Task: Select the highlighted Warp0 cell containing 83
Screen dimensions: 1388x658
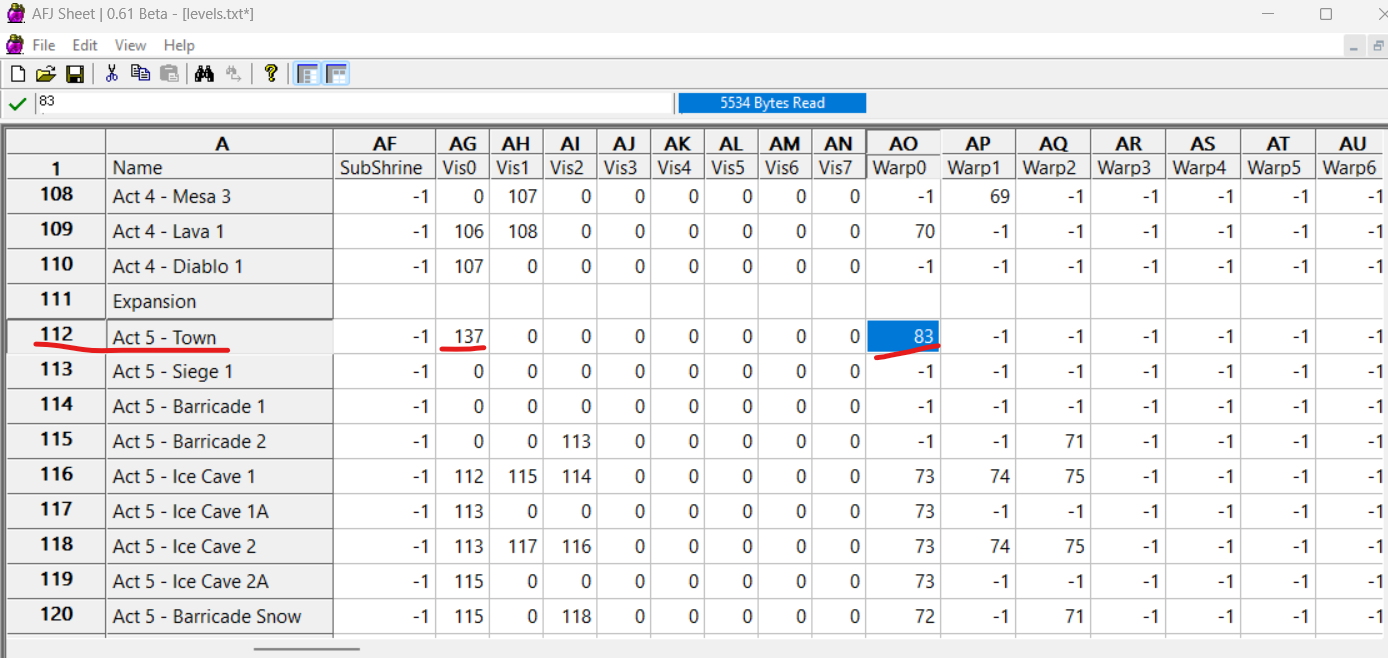Action: [x=902, y=336]
